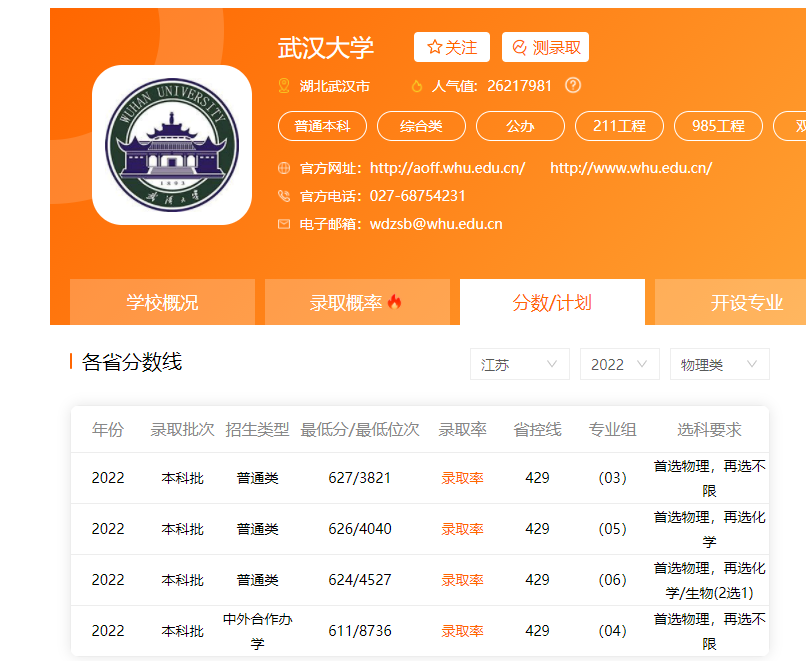The image size is (806, 661).
Task: Switch to the 录取概率 tab
Action: coord(357,302)
